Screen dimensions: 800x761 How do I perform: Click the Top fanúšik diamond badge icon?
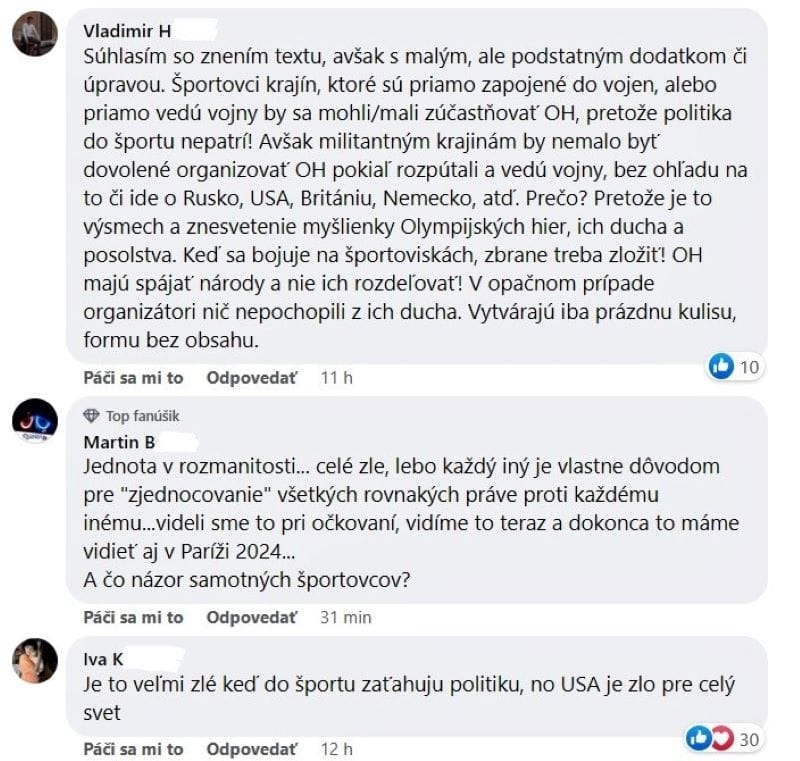click(91, 416)
